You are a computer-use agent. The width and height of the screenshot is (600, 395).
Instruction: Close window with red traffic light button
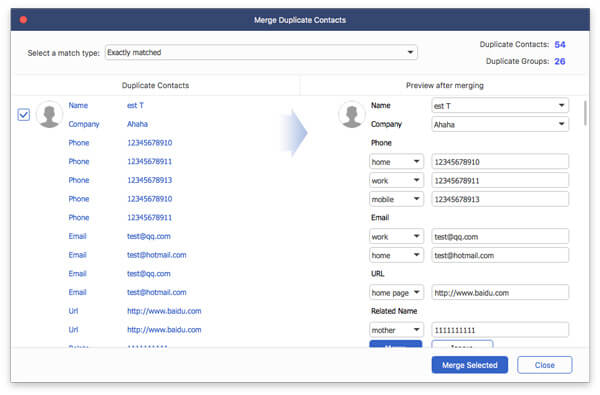(23, 20)
